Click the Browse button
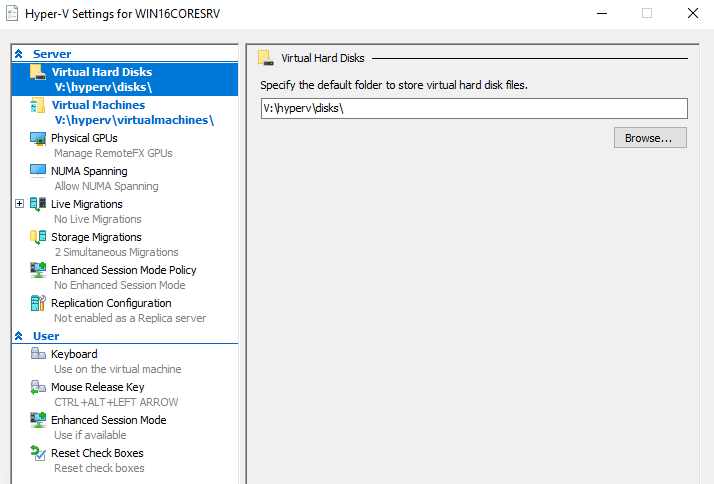The width and height of the screenshot is (714, 484). [650, 138]
